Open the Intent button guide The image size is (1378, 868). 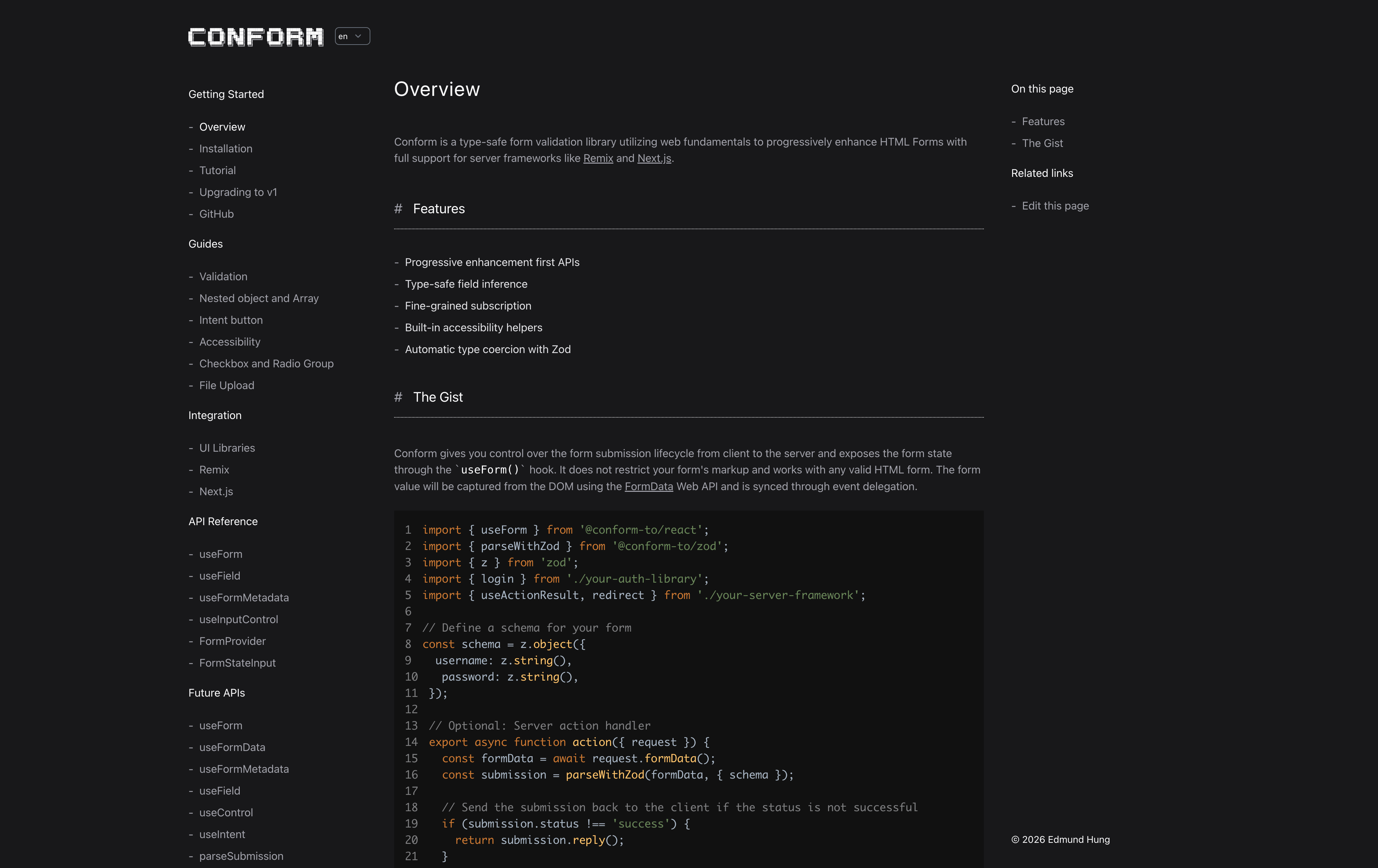pyautogui.click(x=231, y=320)
